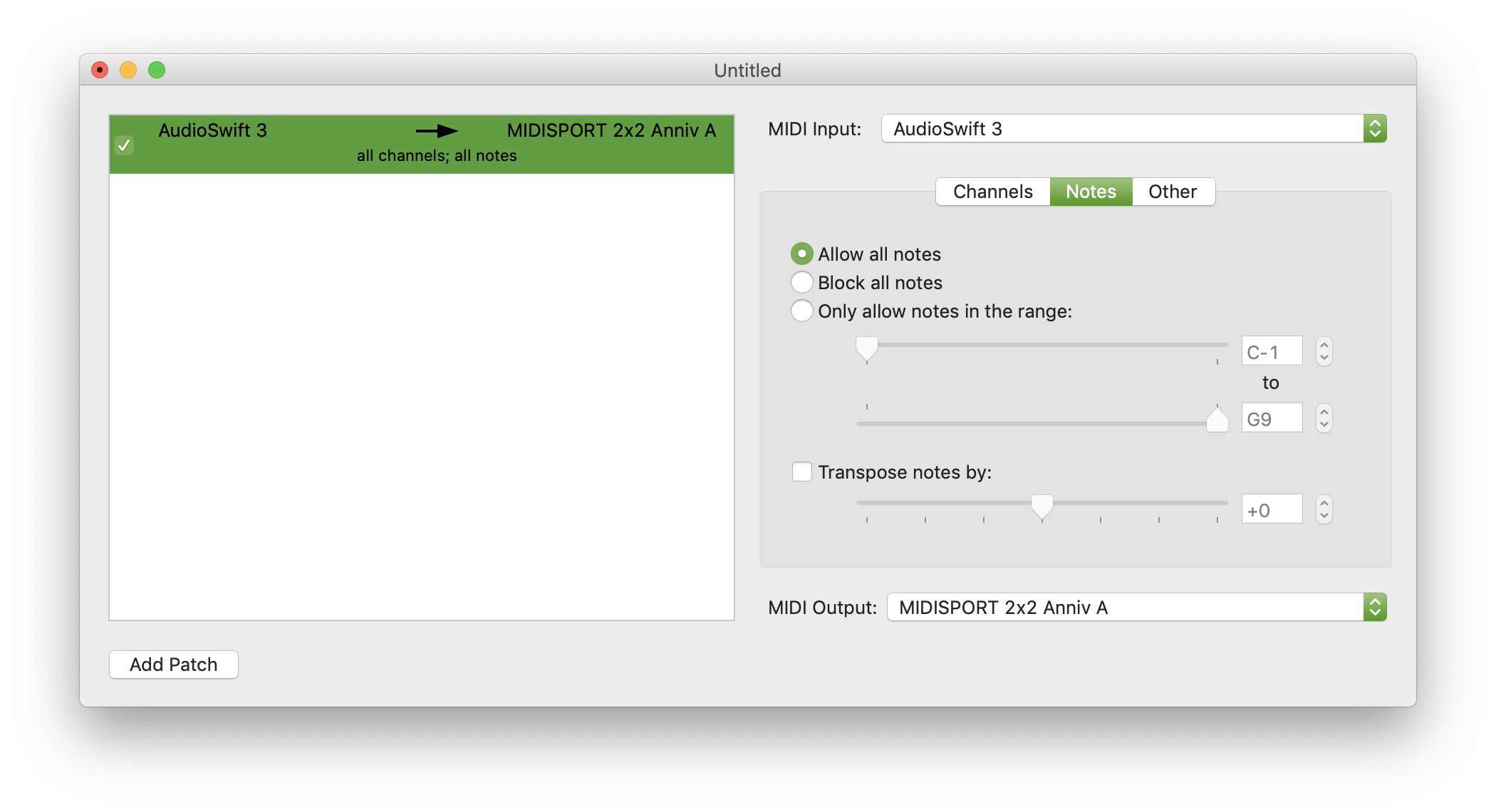Click the green checkmark patch enable icon

[124, 145]
